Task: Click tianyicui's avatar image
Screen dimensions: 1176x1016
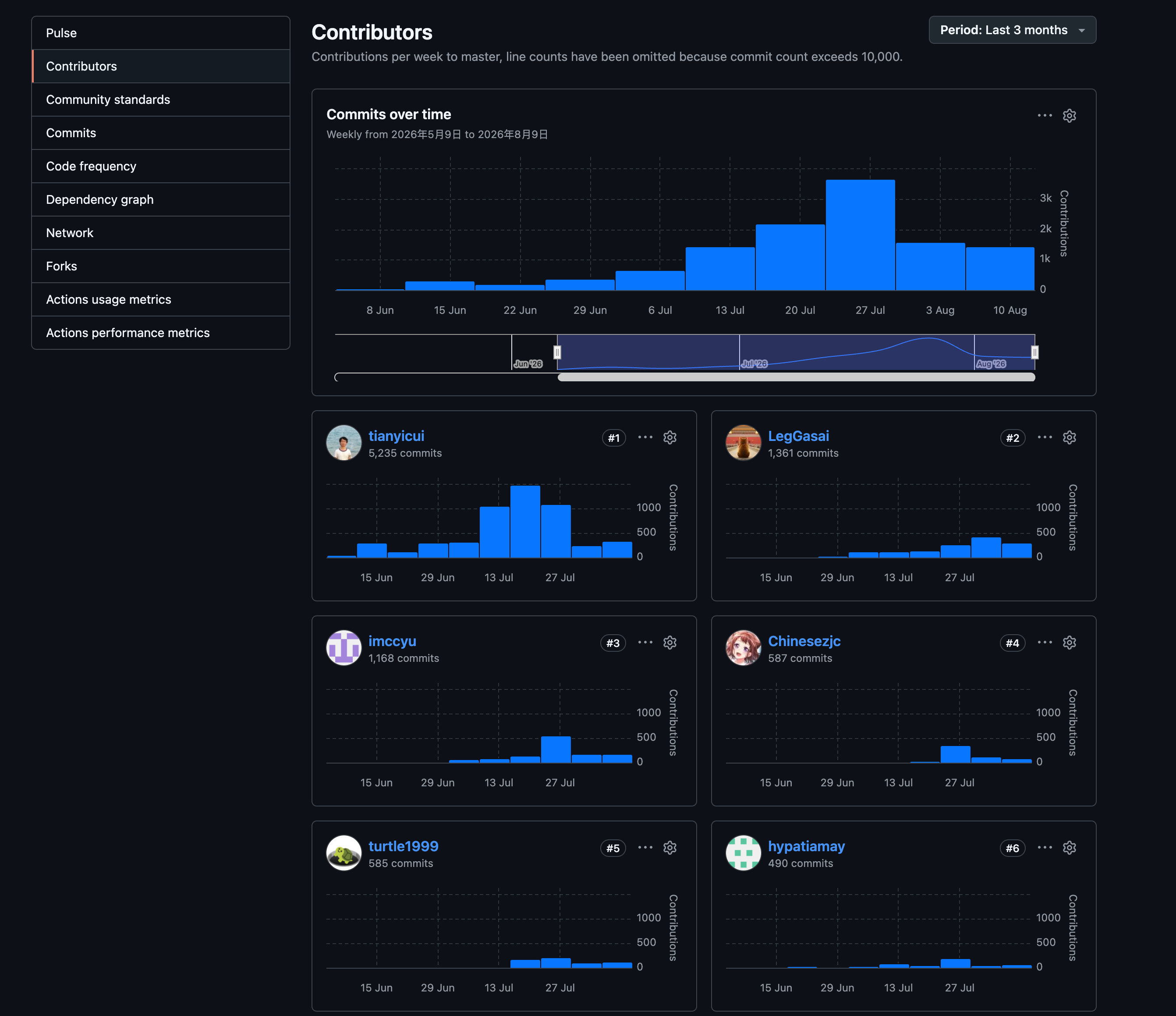Action: tap(344, 442)
